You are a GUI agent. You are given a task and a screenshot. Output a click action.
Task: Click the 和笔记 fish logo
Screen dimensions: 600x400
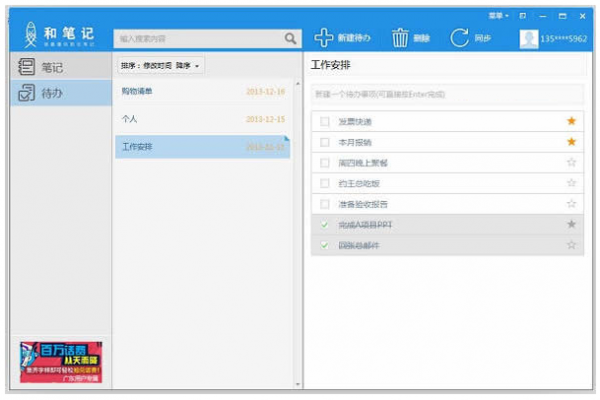(x=31, y=34)
